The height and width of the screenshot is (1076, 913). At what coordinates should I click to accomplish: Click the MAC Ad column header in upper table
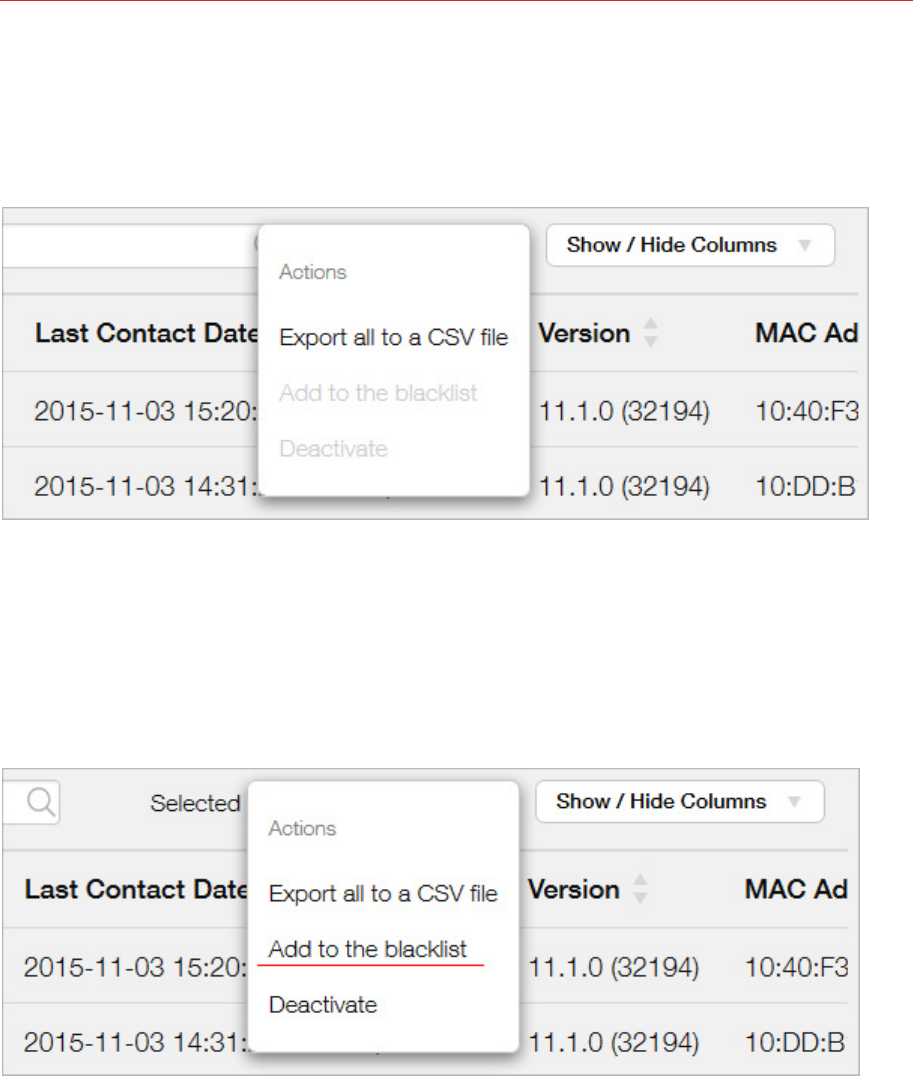tap(806, 334)
